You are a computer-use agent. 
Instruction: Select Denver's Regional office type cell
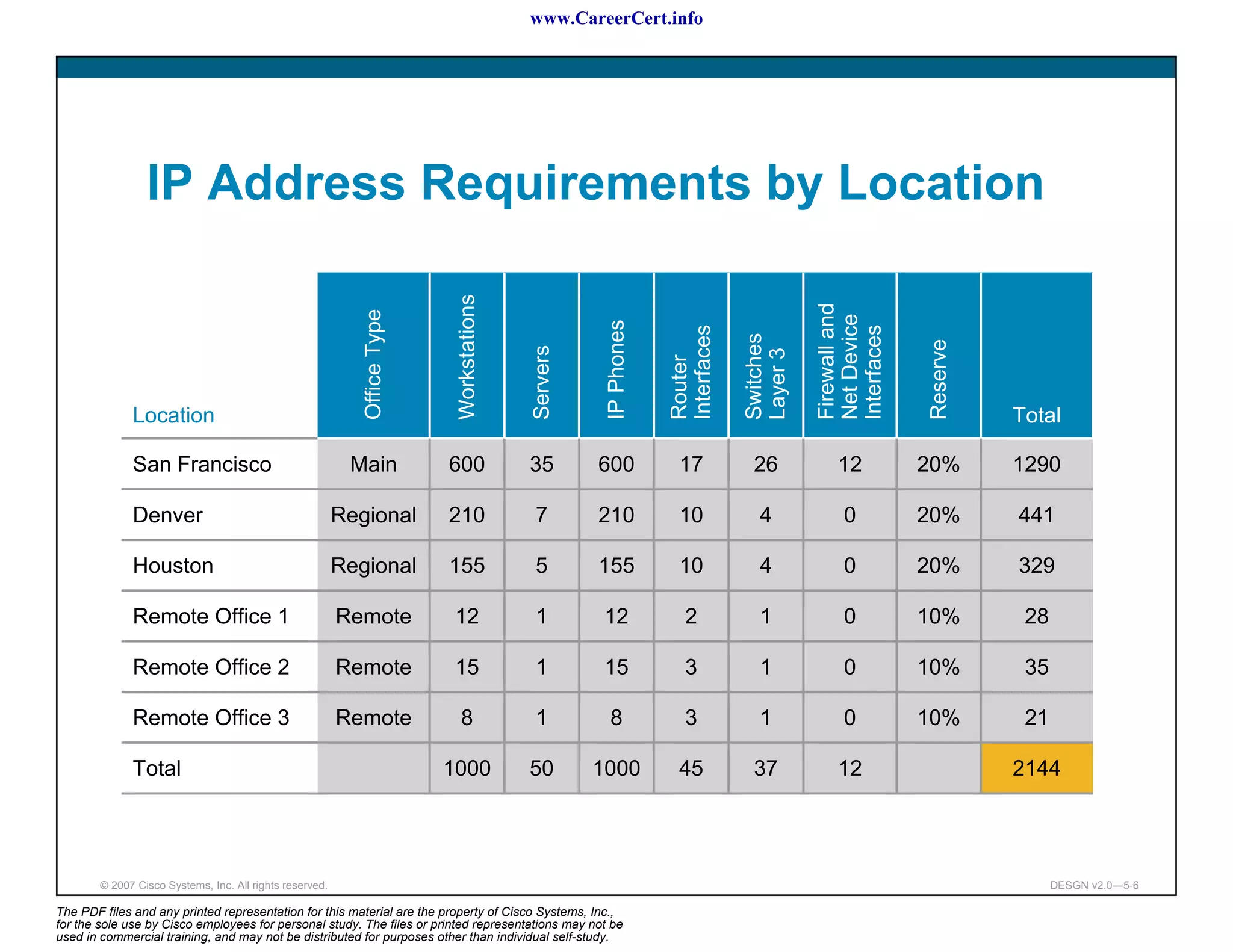click(373, 515)
